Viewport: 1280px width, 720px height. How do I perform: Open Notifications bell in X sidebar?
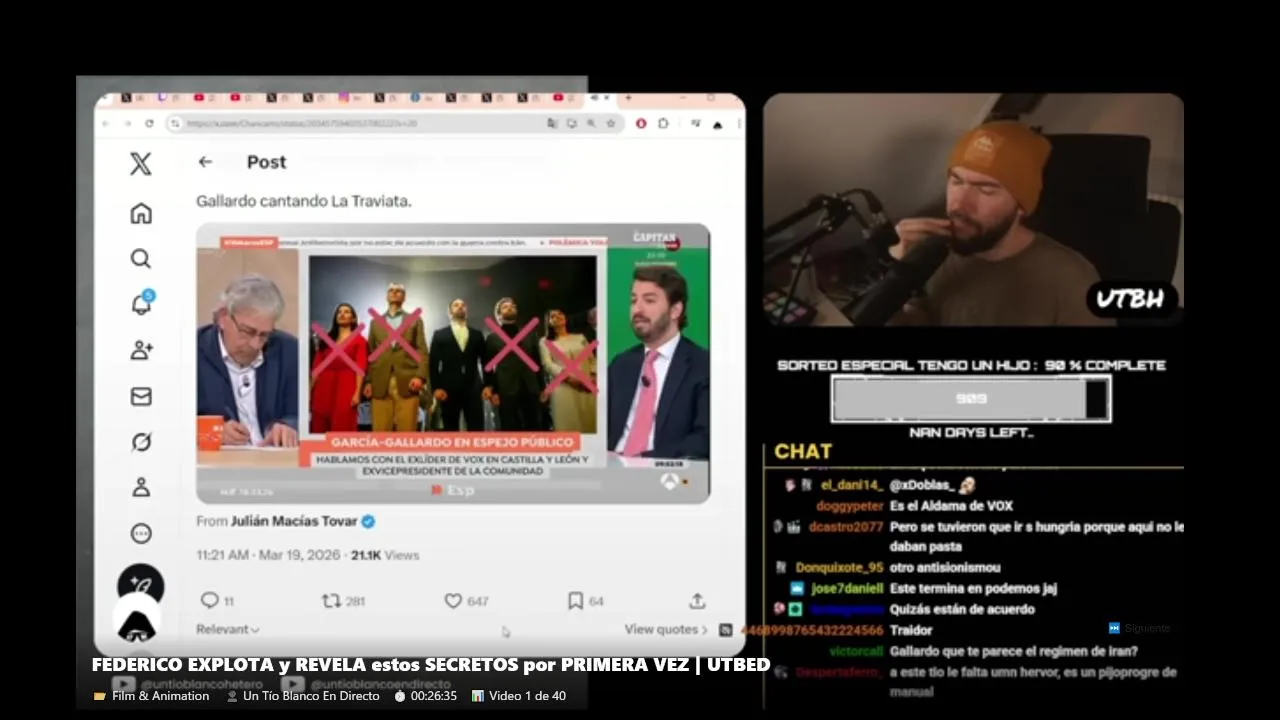point(142,304)
